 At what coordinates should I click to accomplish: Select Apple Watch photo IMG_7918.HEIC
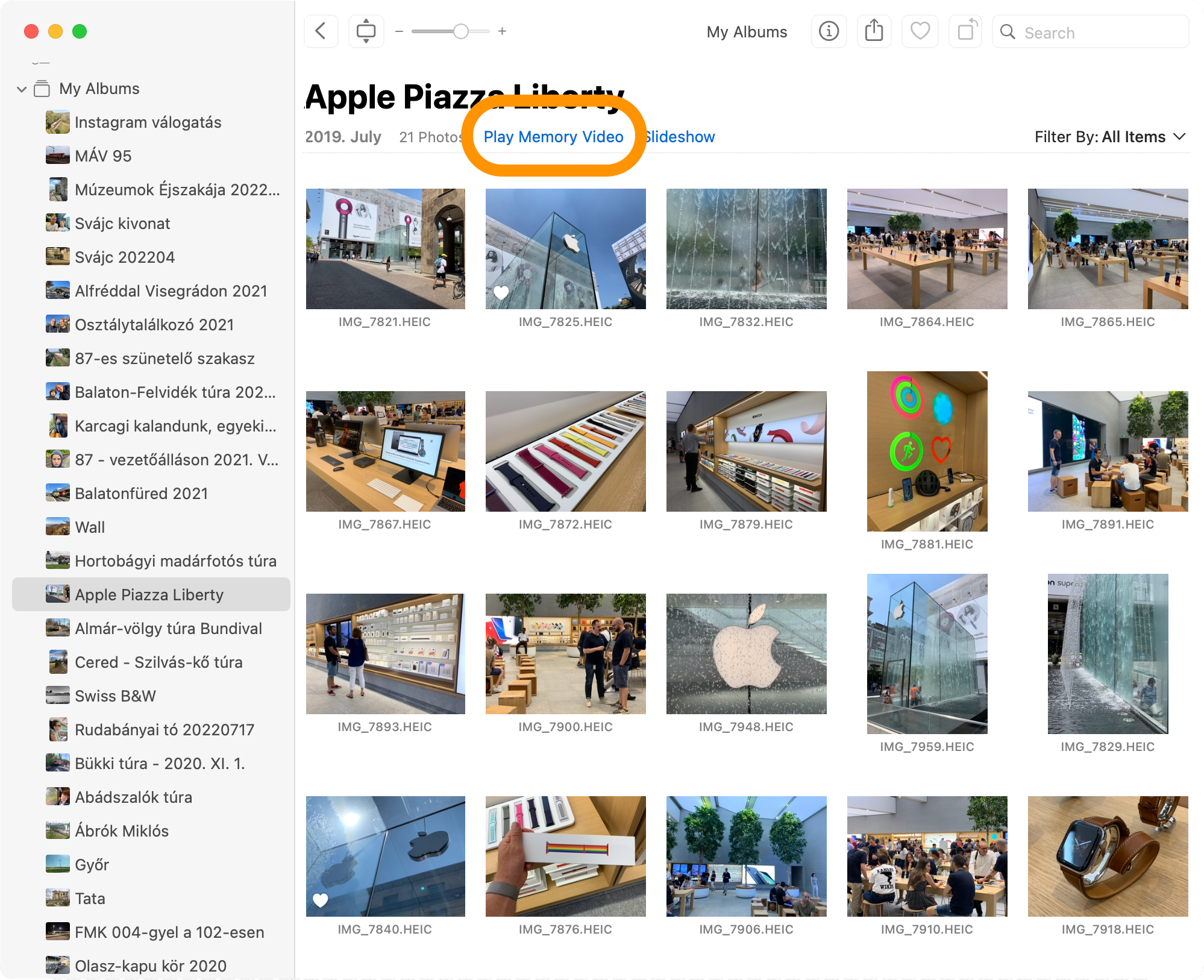(x=1108, y=856)
